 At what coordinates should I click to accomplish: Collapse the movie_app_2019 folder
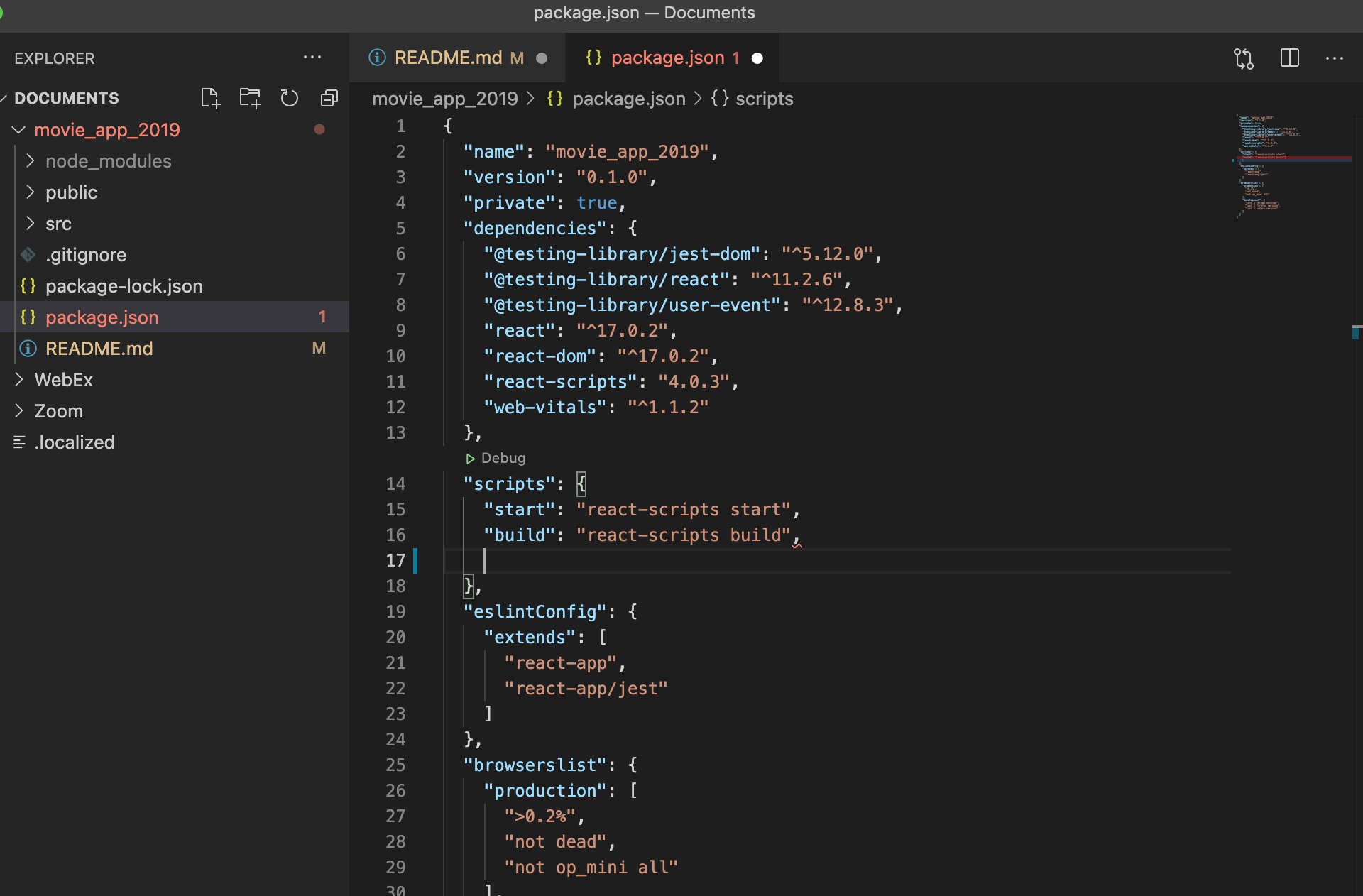click(19, 130)
